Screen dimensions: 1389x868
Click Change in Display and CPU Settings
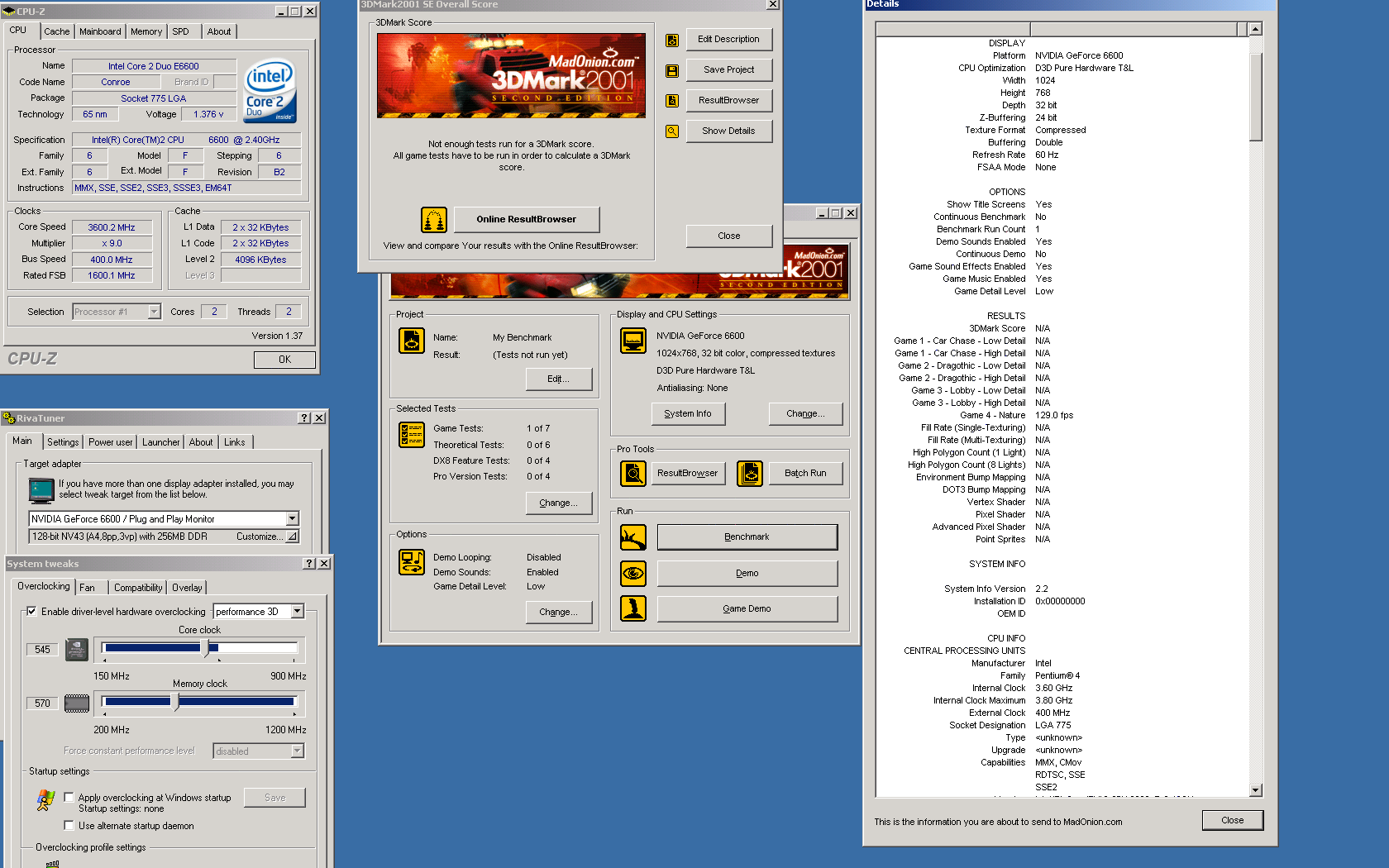click(806, 414)
